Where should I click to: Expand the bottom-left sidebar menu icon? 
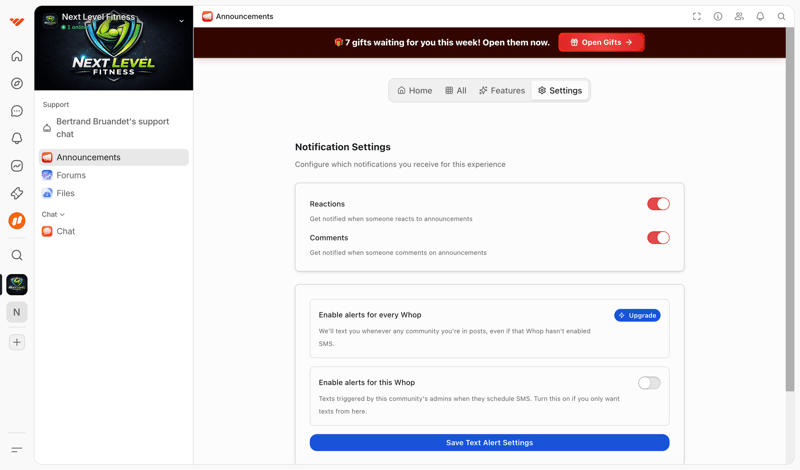[x=17, y=450]
